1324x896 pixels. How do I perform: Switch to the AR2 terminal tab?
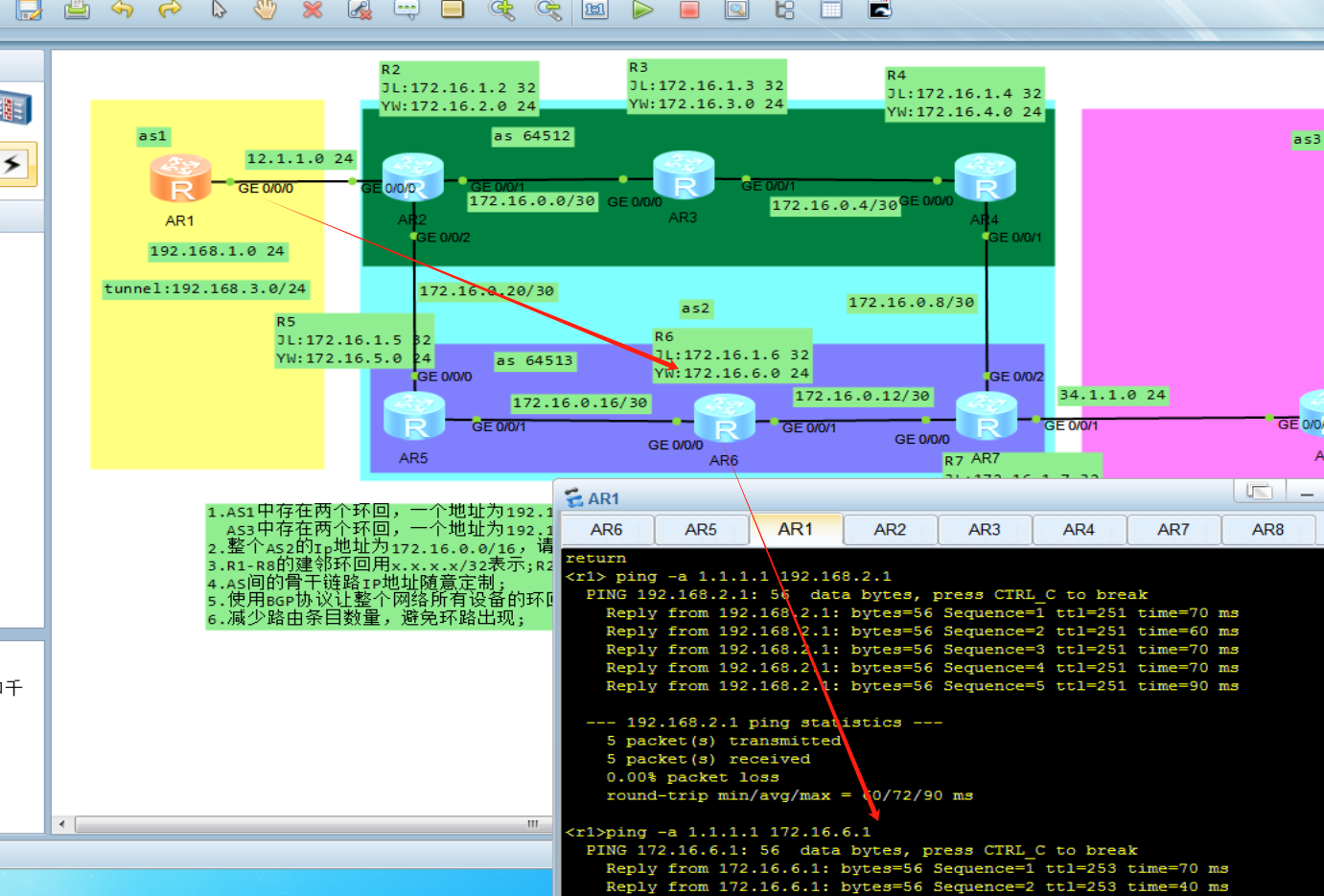(x=890, y=530)
